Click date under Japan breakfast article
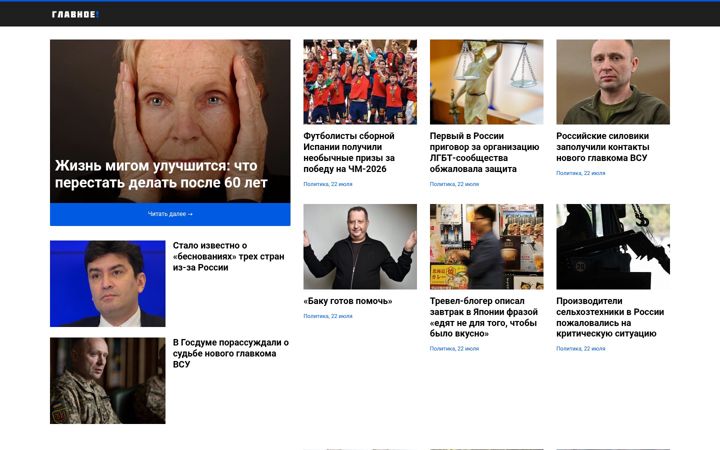720x450 pixels. pyautogui.click(x=454, y=349)
